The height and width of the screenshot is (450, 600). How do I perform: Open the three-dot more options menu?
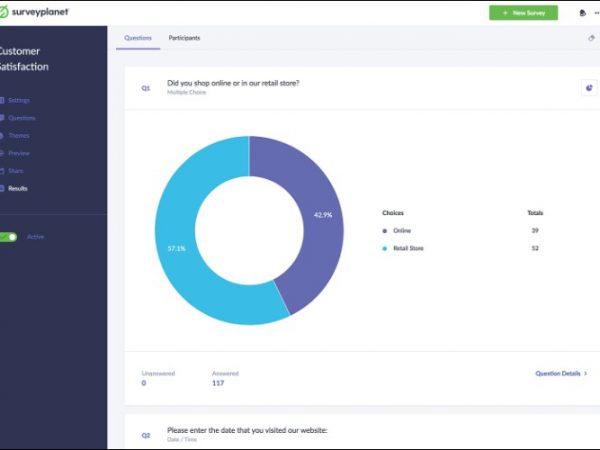[x=597, y=13]
